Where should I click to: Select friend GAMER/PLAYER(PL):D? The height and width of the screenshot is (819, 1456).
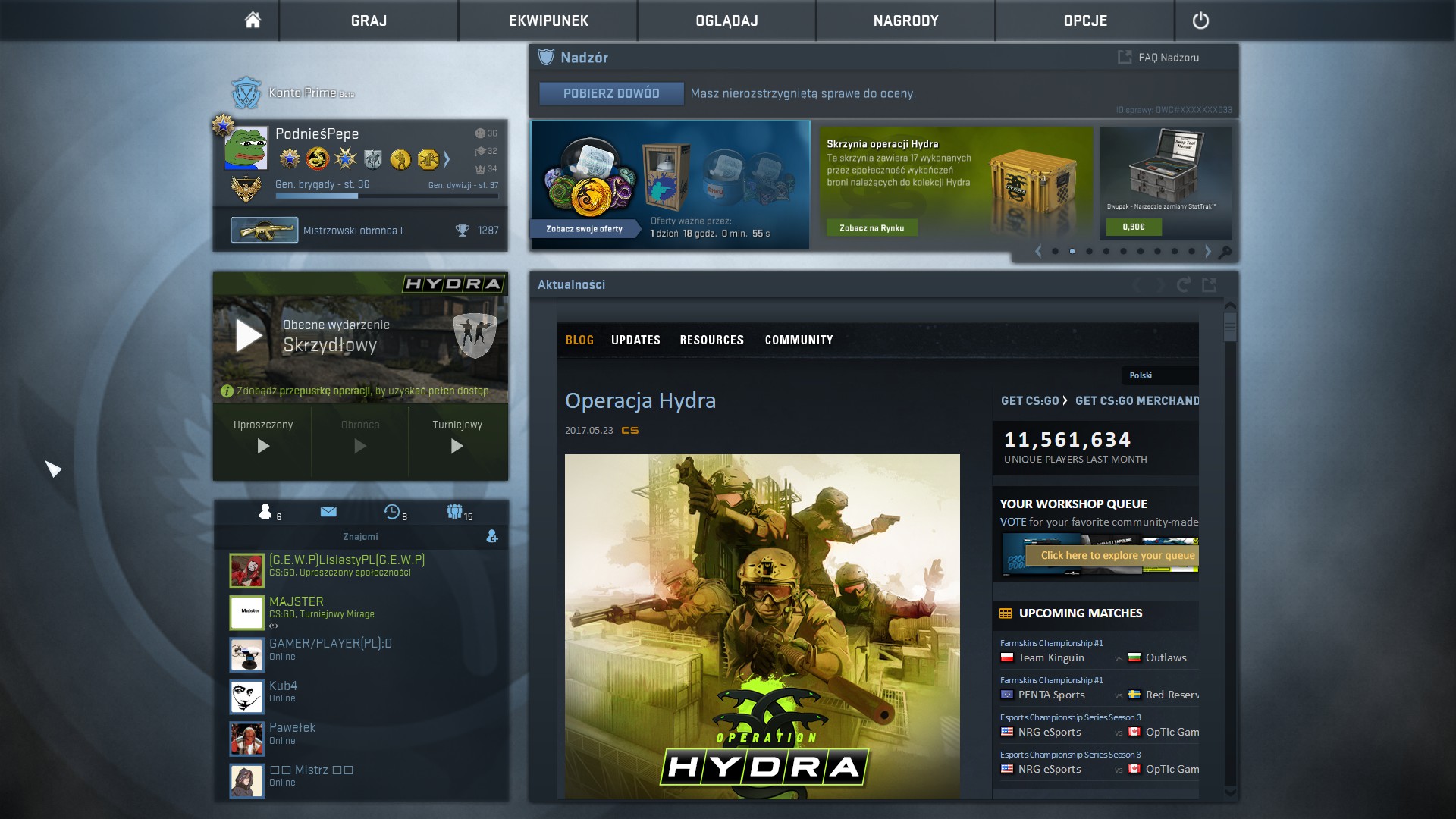coord(361,654)
